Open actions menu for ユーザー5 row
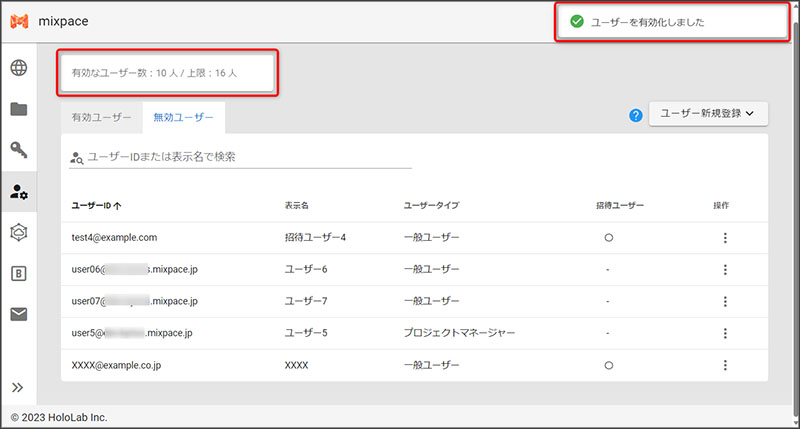 point(724,333)
